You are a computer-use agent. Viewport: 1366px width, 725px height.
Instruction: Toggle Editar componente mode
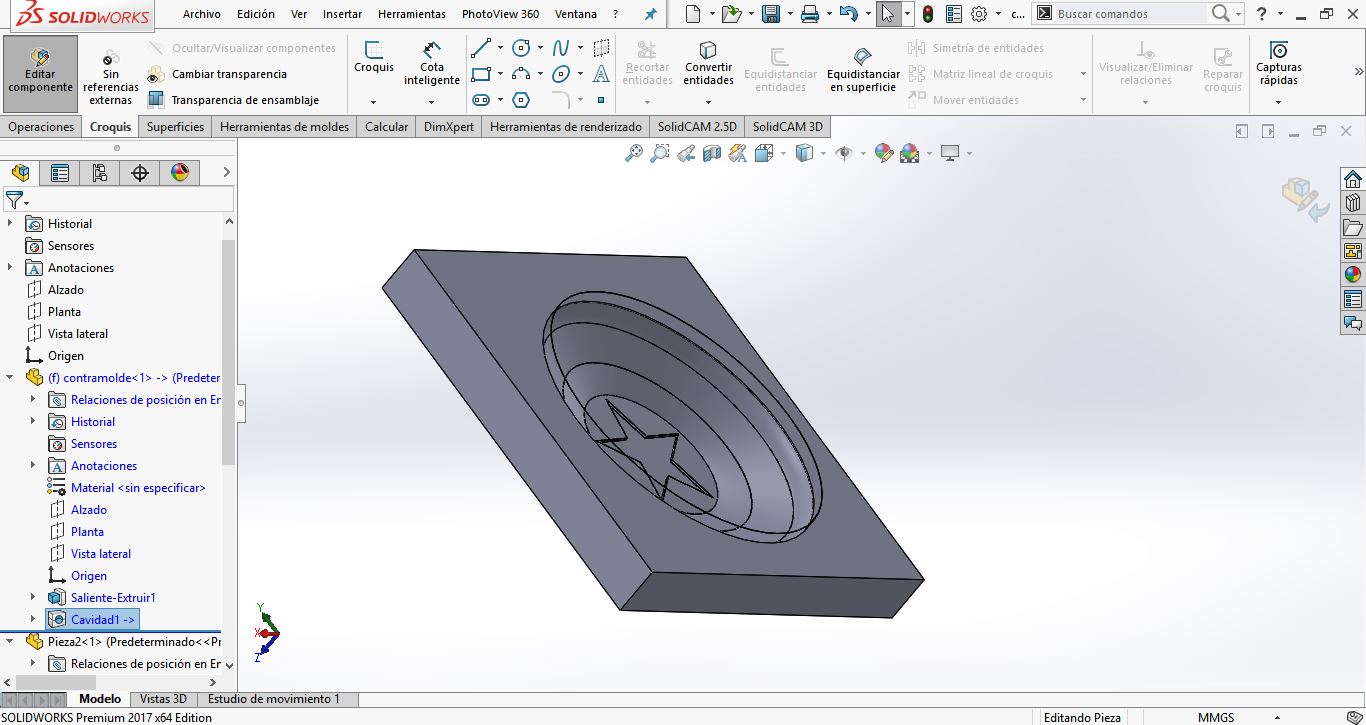[x=40, y=72]
